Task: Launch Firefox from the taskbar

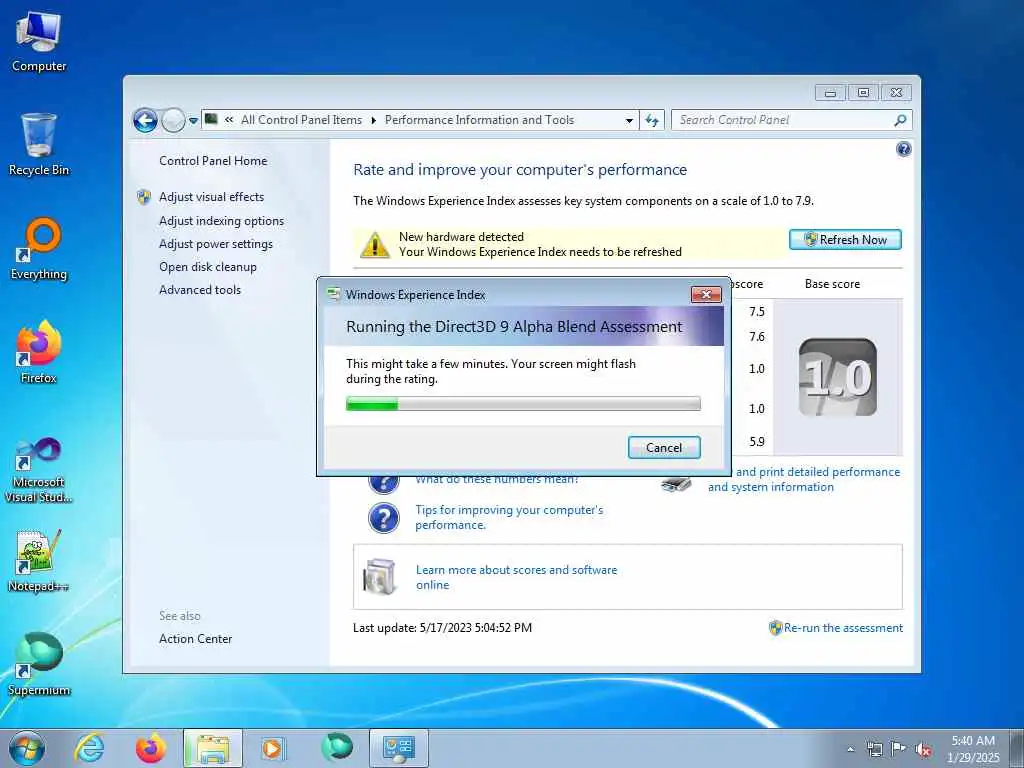Action: [151, 748]
